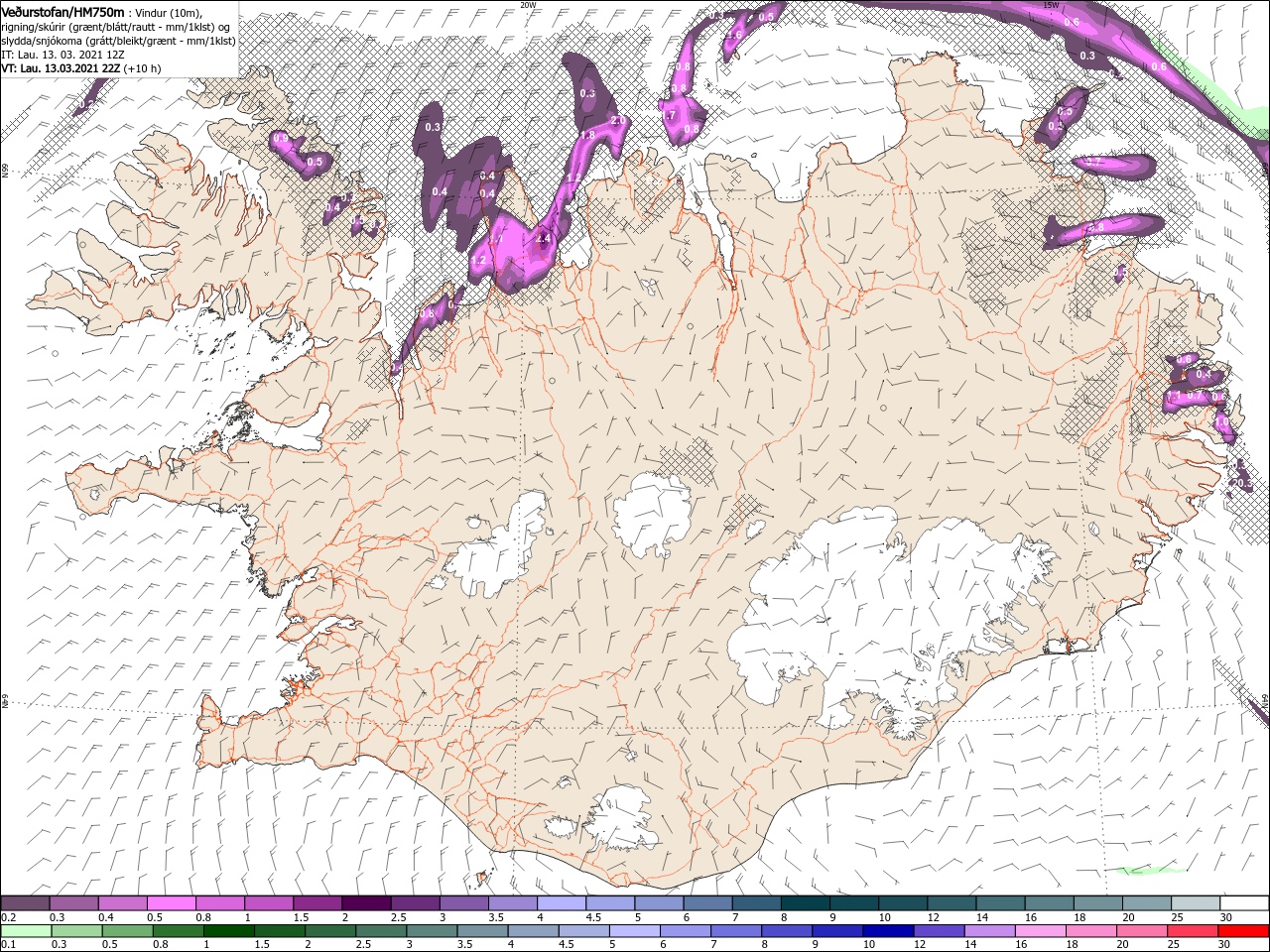The width and height of the screenshot is (1270, 952).
Task: Pick the 0.5–0.8 bright pink snow swatch
Action: [171, 902]
